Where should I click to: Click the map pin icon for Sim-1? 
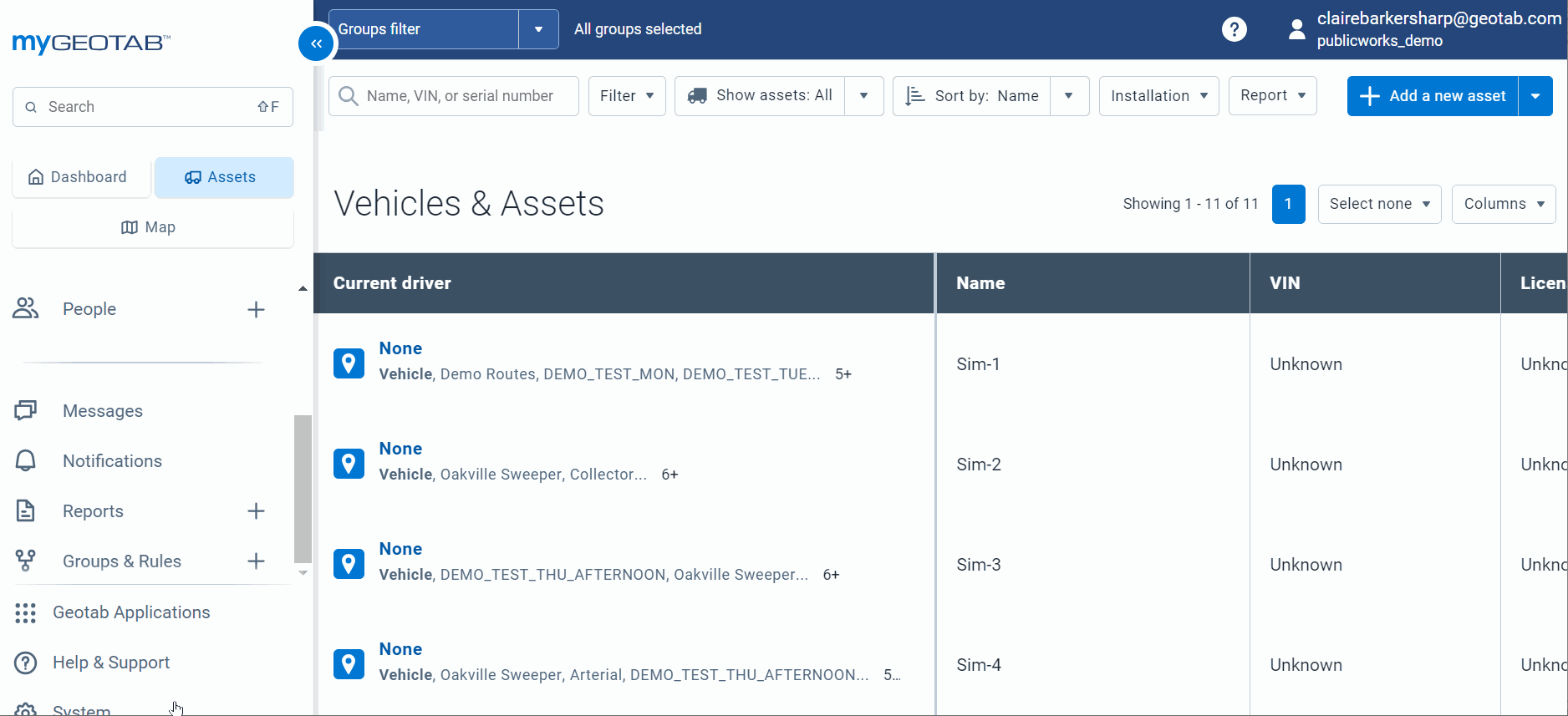tap(349, 363)
